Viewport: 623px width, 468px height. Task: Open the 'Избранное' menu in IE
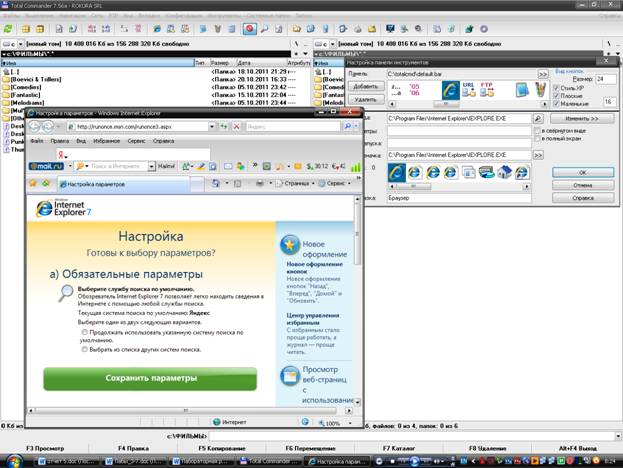point(92,140)
